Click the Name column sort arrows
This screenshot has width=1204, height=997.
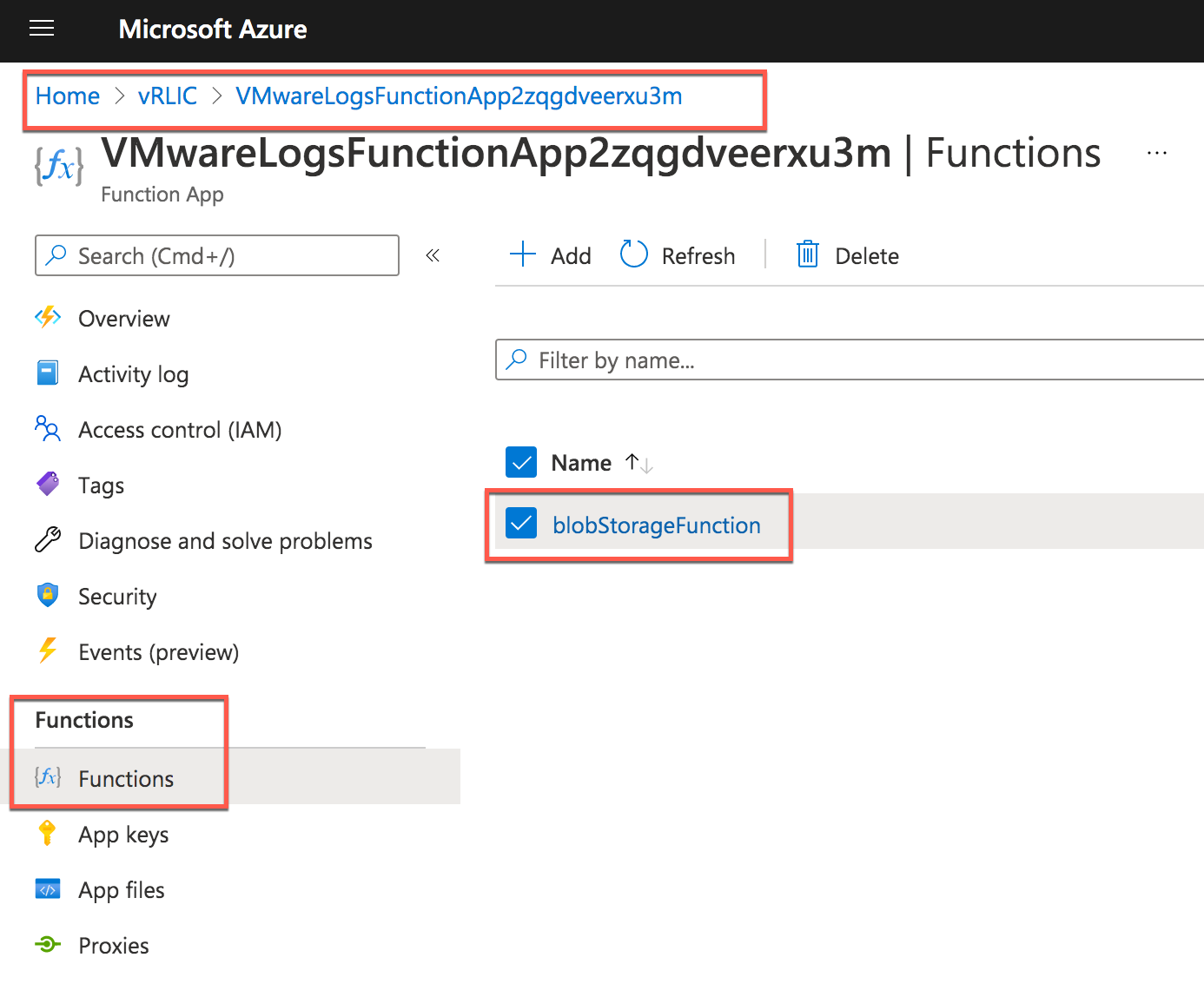click(x=639, y=463)
